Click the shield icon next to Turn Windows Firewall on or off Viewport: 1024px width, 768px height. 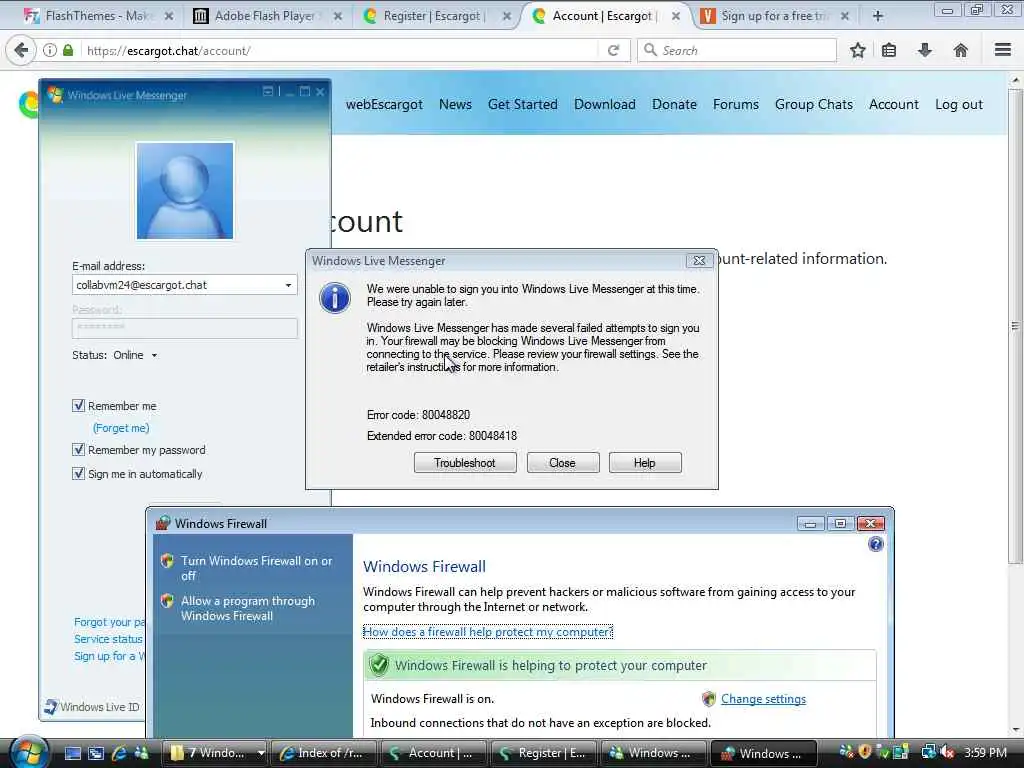click(x=167, y=561)
